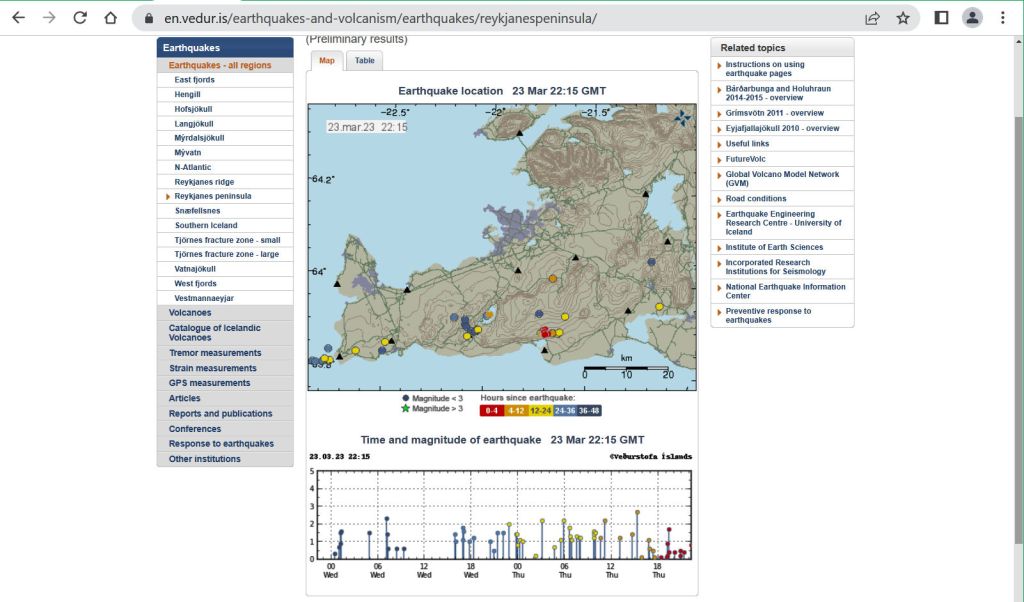The height and width of the screenshot is (602, 1024).
Task: Open the Road conditions related link
Action: pos(756,199)
